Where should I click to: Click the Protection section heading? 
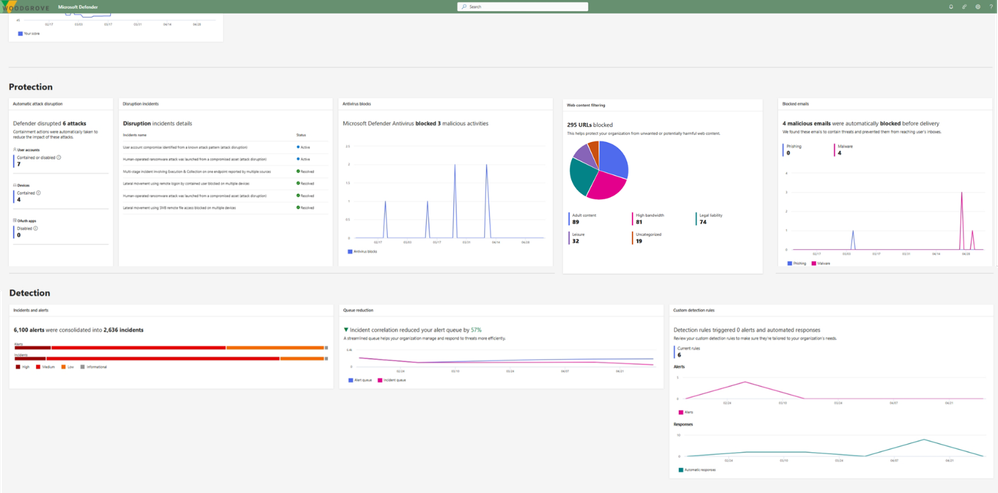click(x=31, y=87)
